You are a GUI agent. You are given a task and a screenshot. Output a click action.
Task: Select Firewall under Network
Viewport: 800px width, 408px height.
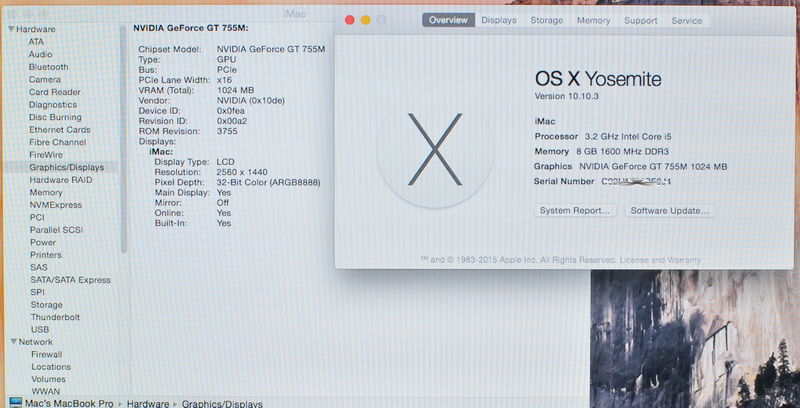[46, 354]
